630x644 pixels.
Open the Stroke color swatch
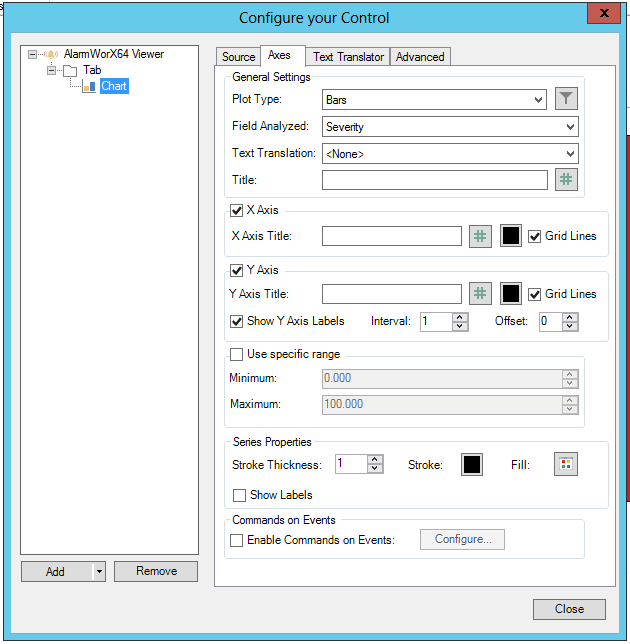471,465
